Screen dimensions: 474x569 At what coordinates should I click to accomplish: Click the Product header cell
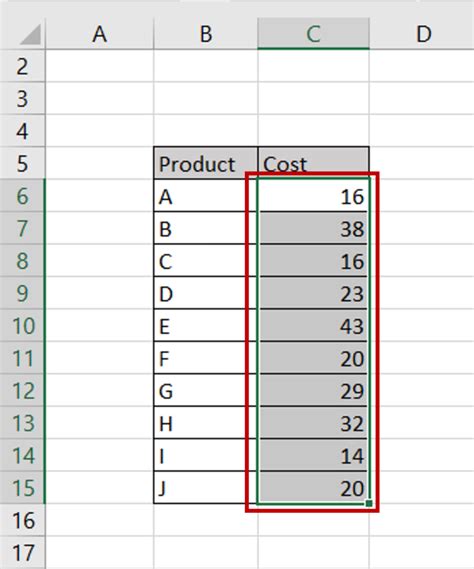(x=206, y=163)
